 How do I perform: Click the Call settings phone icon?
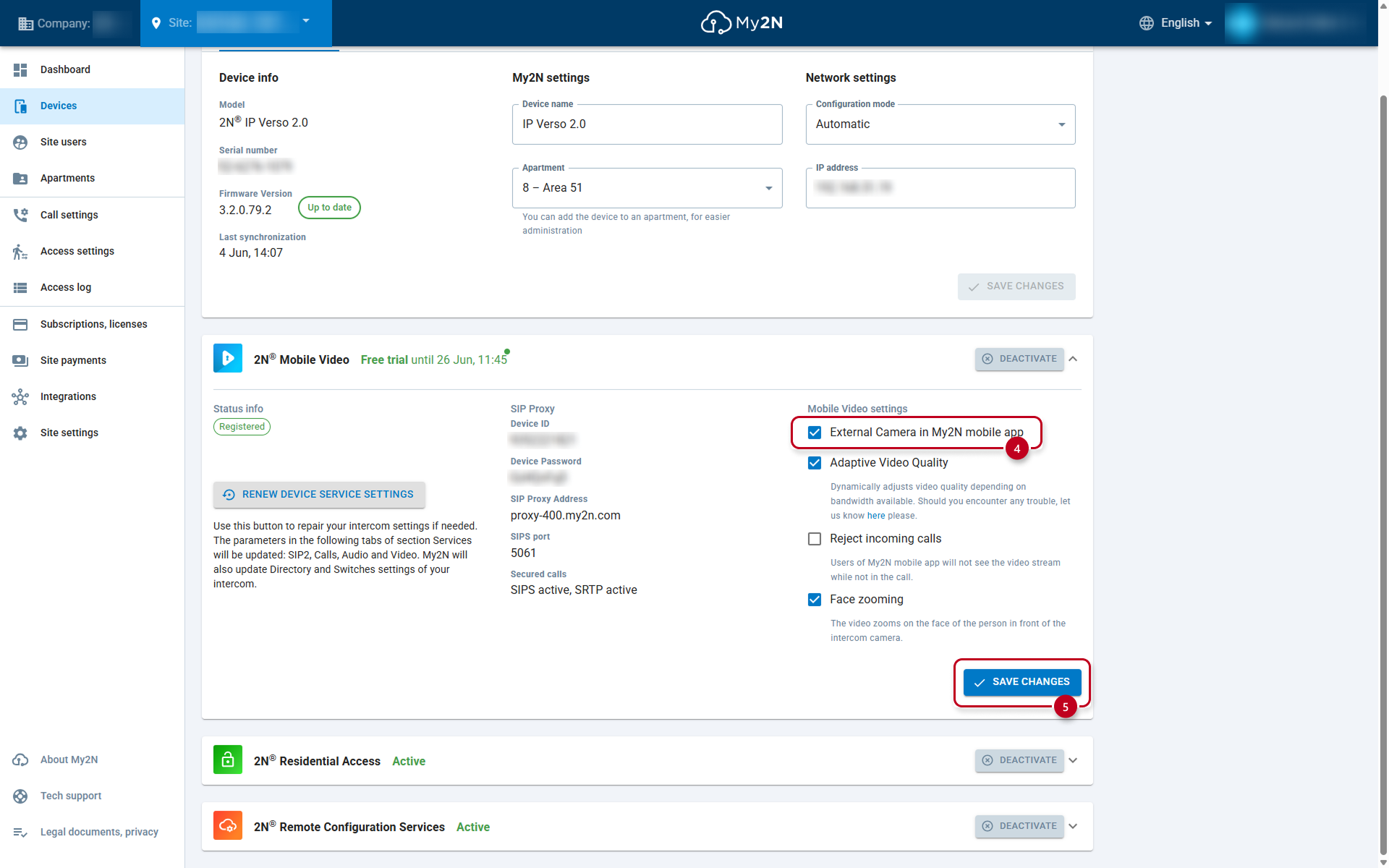(20, 215)
